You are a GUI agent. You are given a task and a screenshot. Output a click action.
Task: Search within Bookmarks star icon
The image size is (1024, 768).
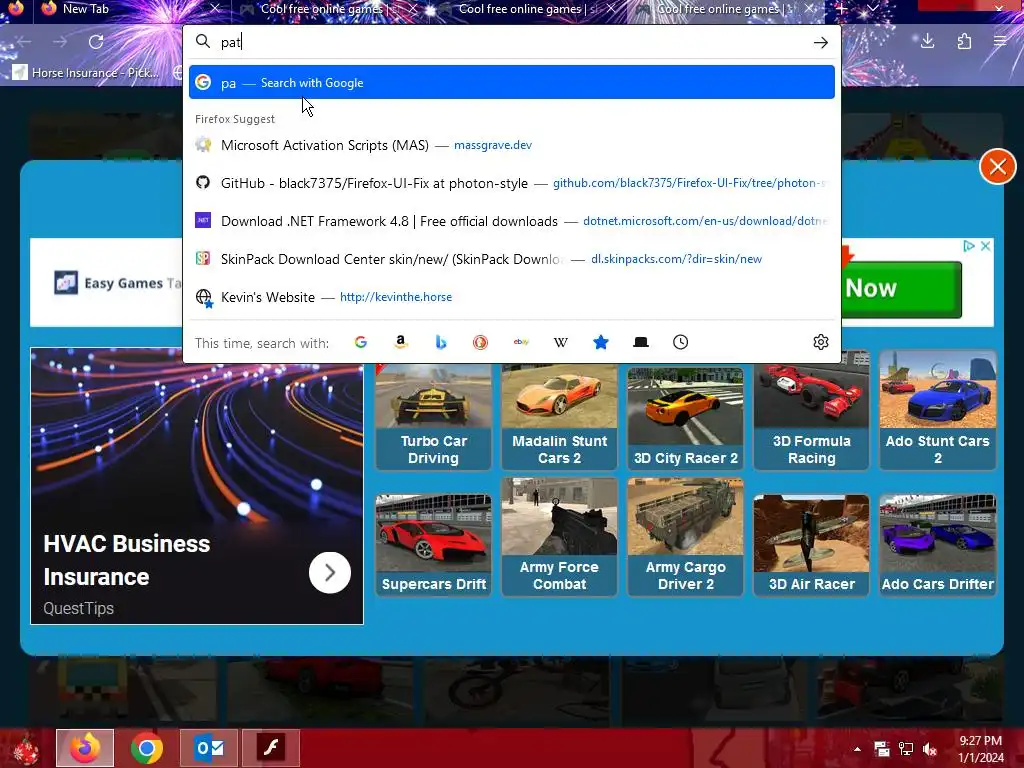tap(601, 342)
